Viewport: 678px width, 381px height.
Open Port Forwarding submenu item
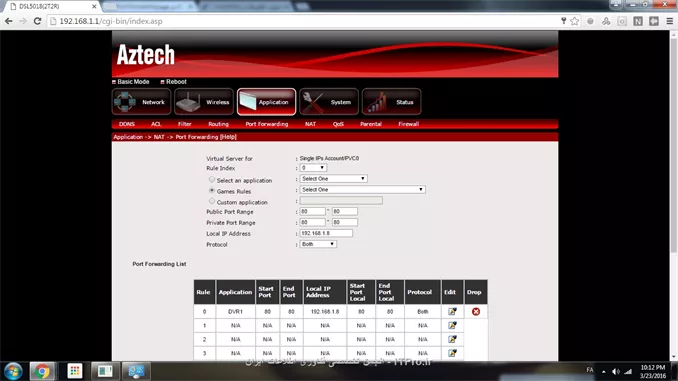point(266,124)
